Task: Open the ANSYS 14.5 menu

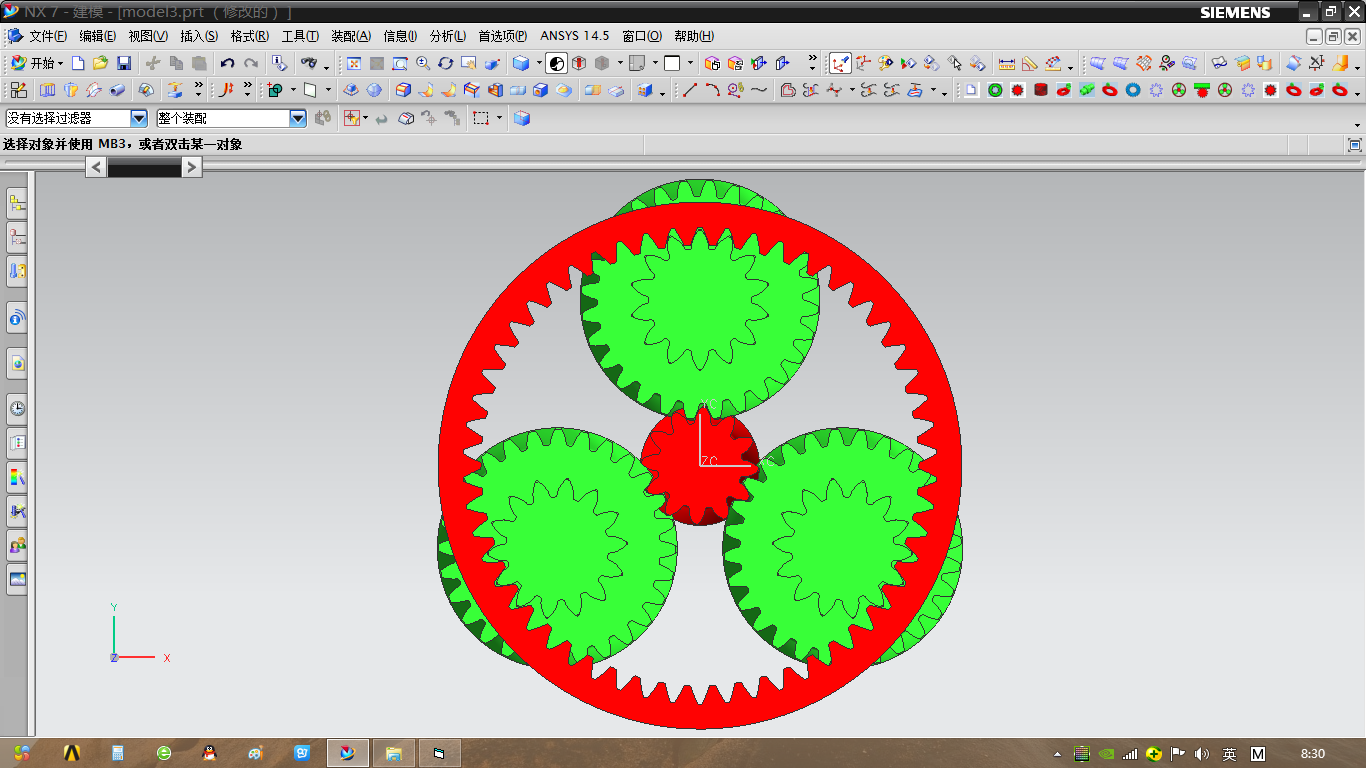Action: point(575,36)
